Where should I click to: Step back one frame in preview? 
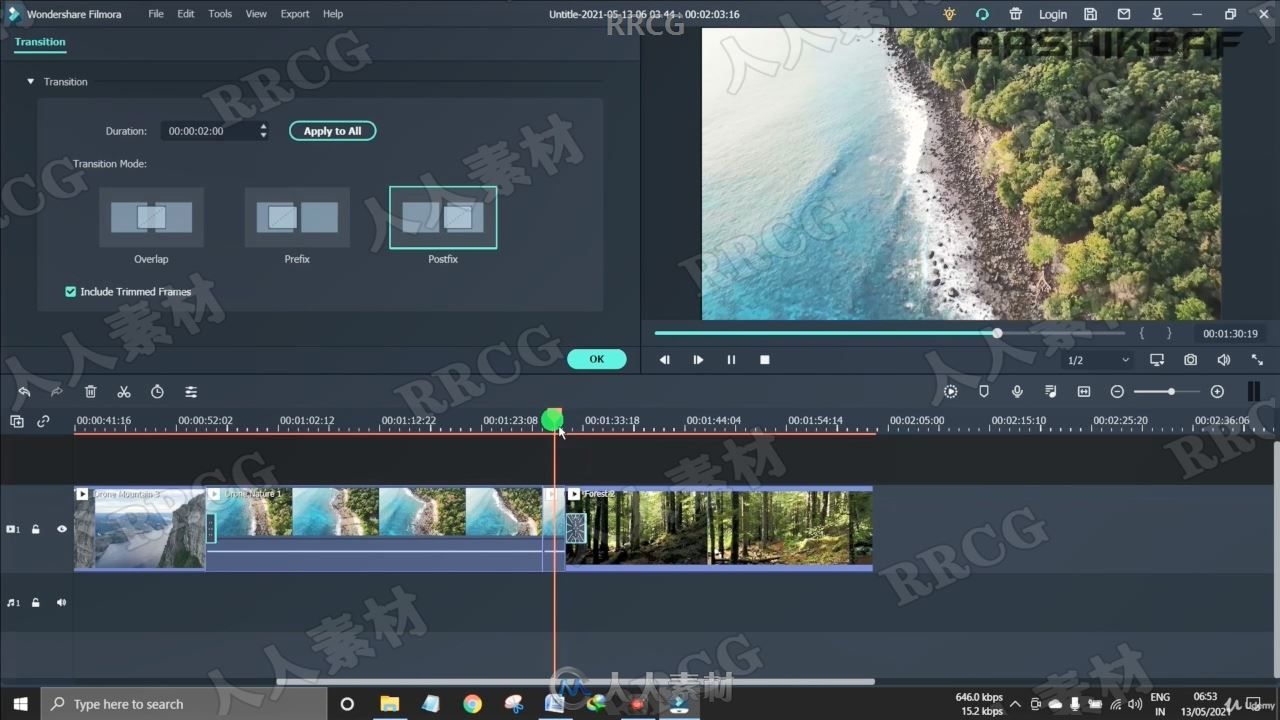[665, 360]
